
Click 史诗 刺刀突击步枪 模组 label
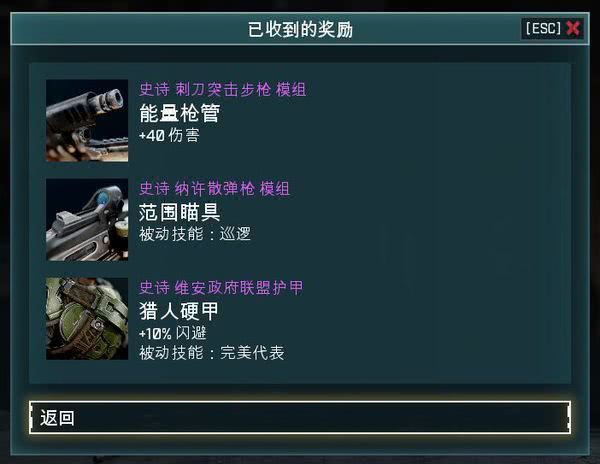[223, 90]
